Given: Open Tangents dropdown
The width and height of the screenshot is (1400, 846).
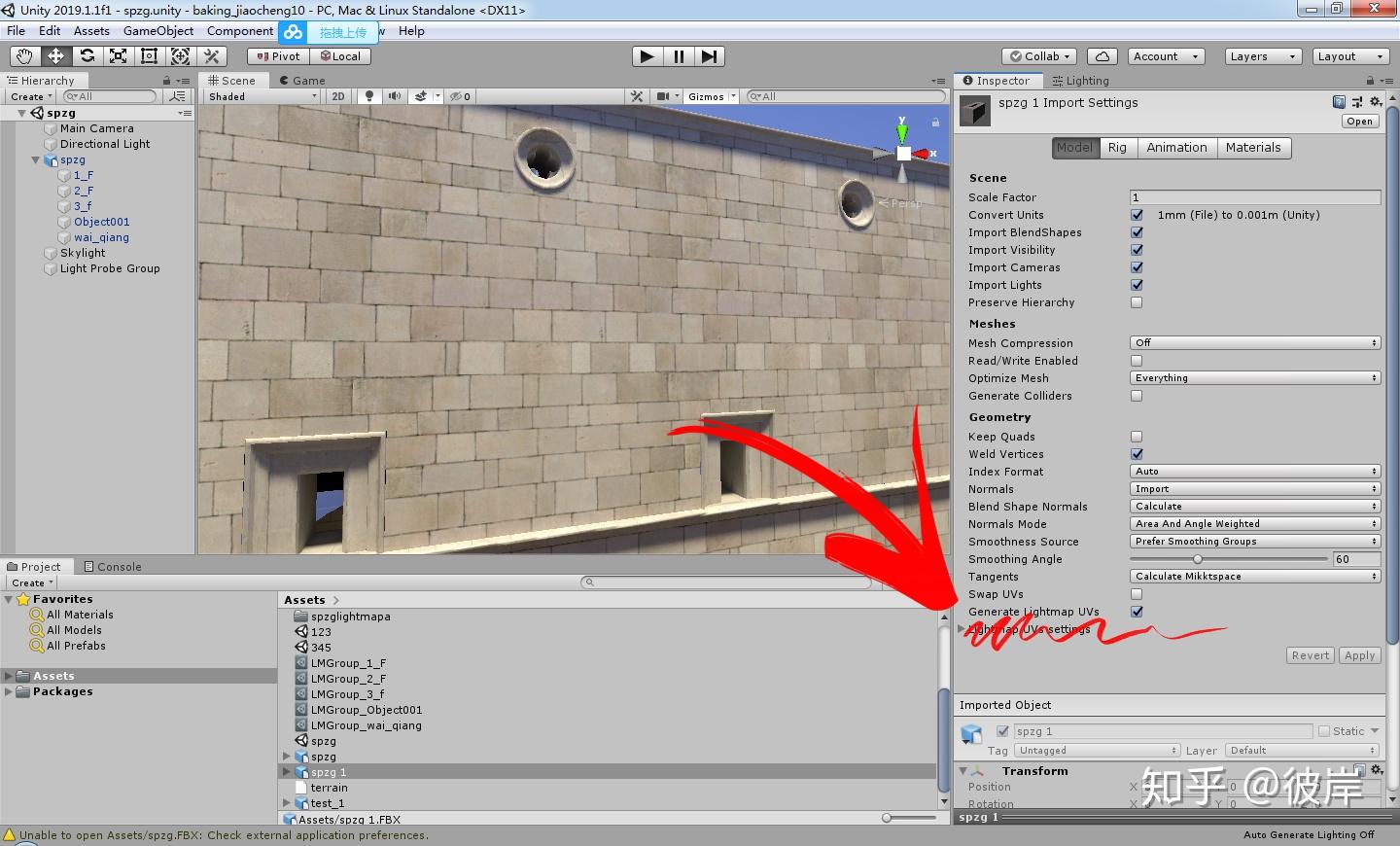Looking at the screenshot, I should pos(1255,577).
